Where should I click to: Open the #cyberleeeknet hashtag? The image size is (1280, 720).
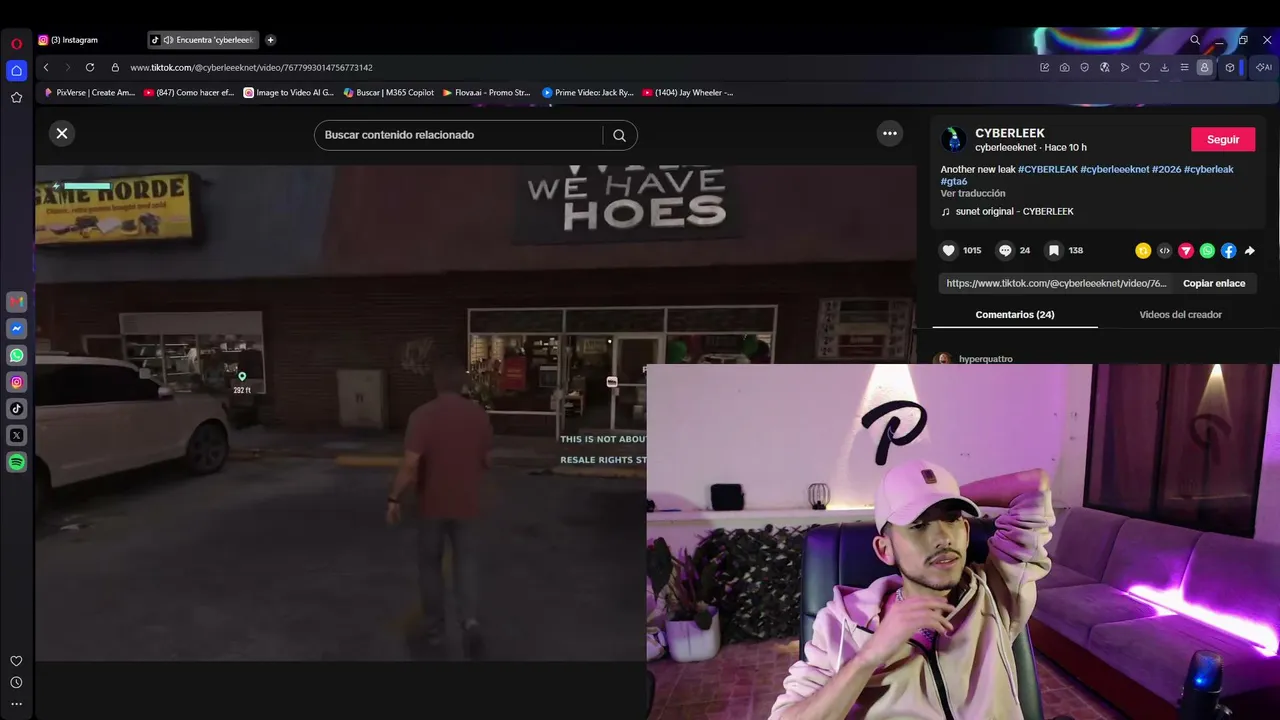point(1115,170)
